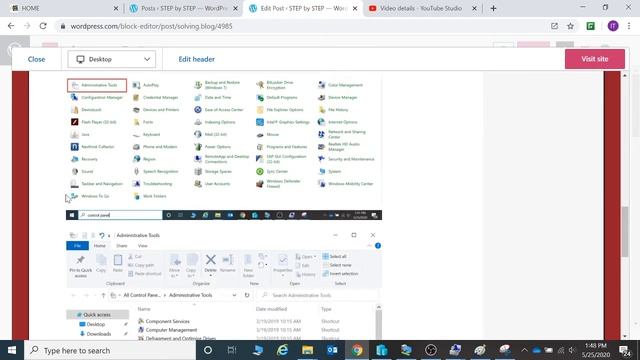Close the site preview
The width and height of the screenshot is (640, 360).
[36, 59]
